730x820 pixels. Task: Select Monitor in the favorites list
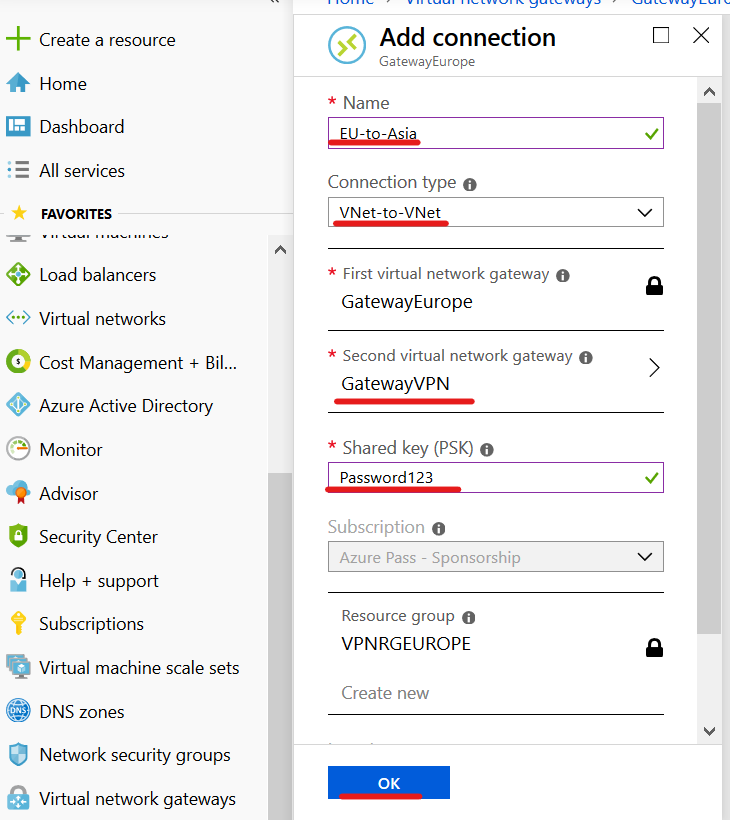click(71, 450)
